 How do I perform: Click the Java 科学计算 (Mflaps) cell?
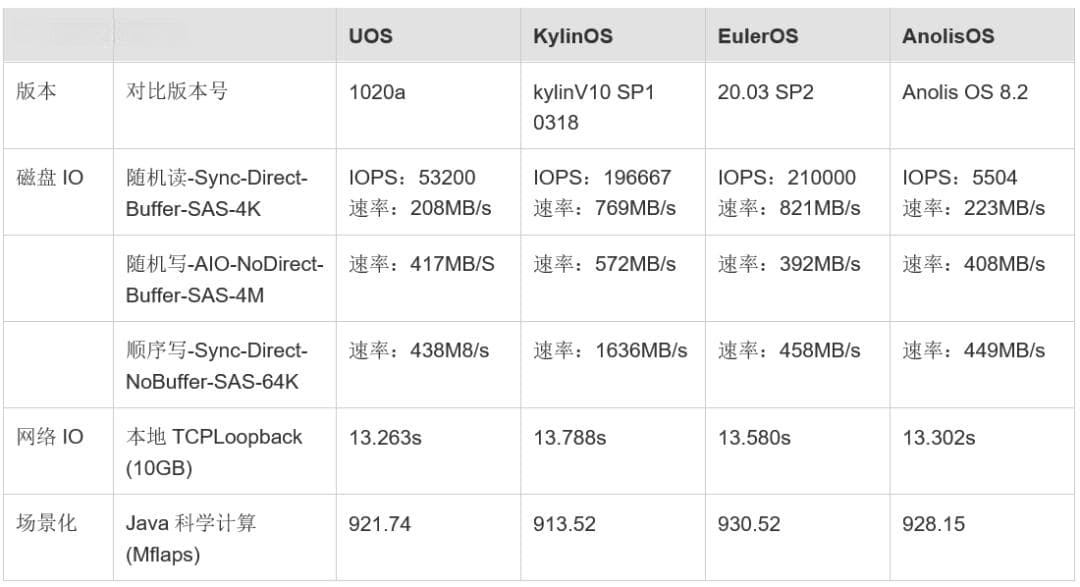click(x=225, y=537)
